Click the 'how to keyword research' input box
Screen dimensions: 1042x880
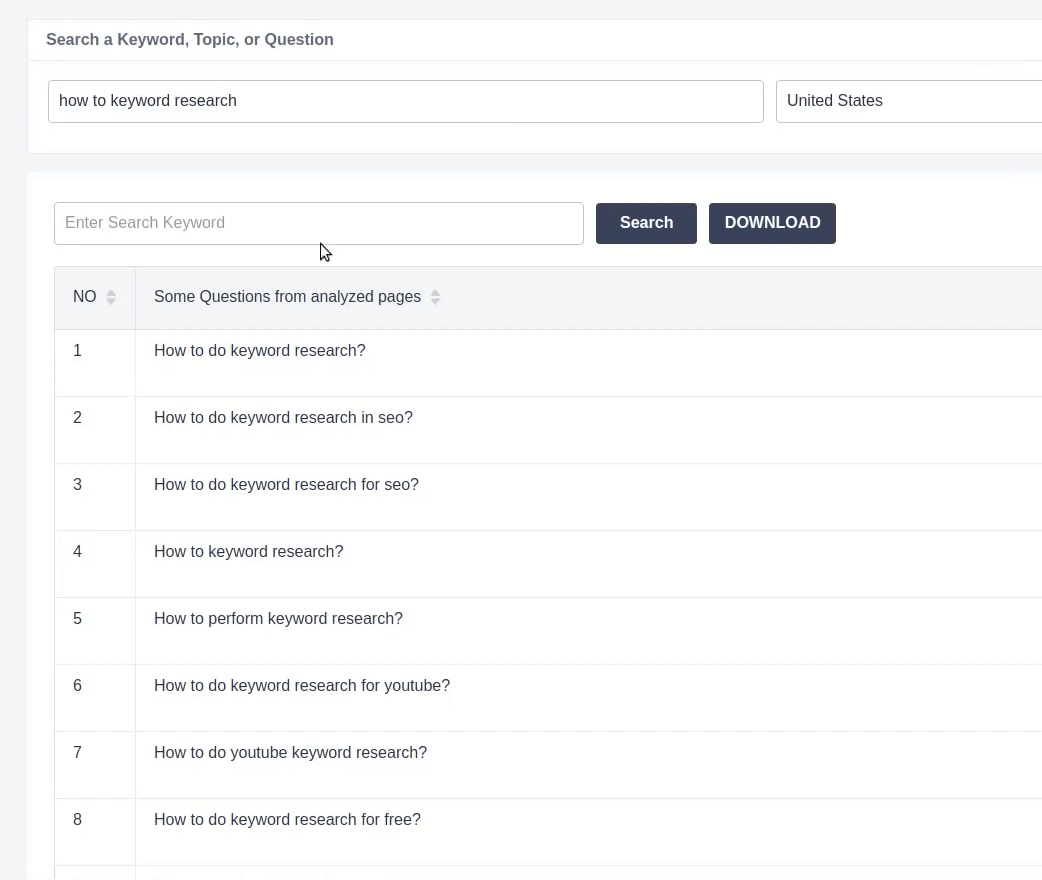click(405, 101)
